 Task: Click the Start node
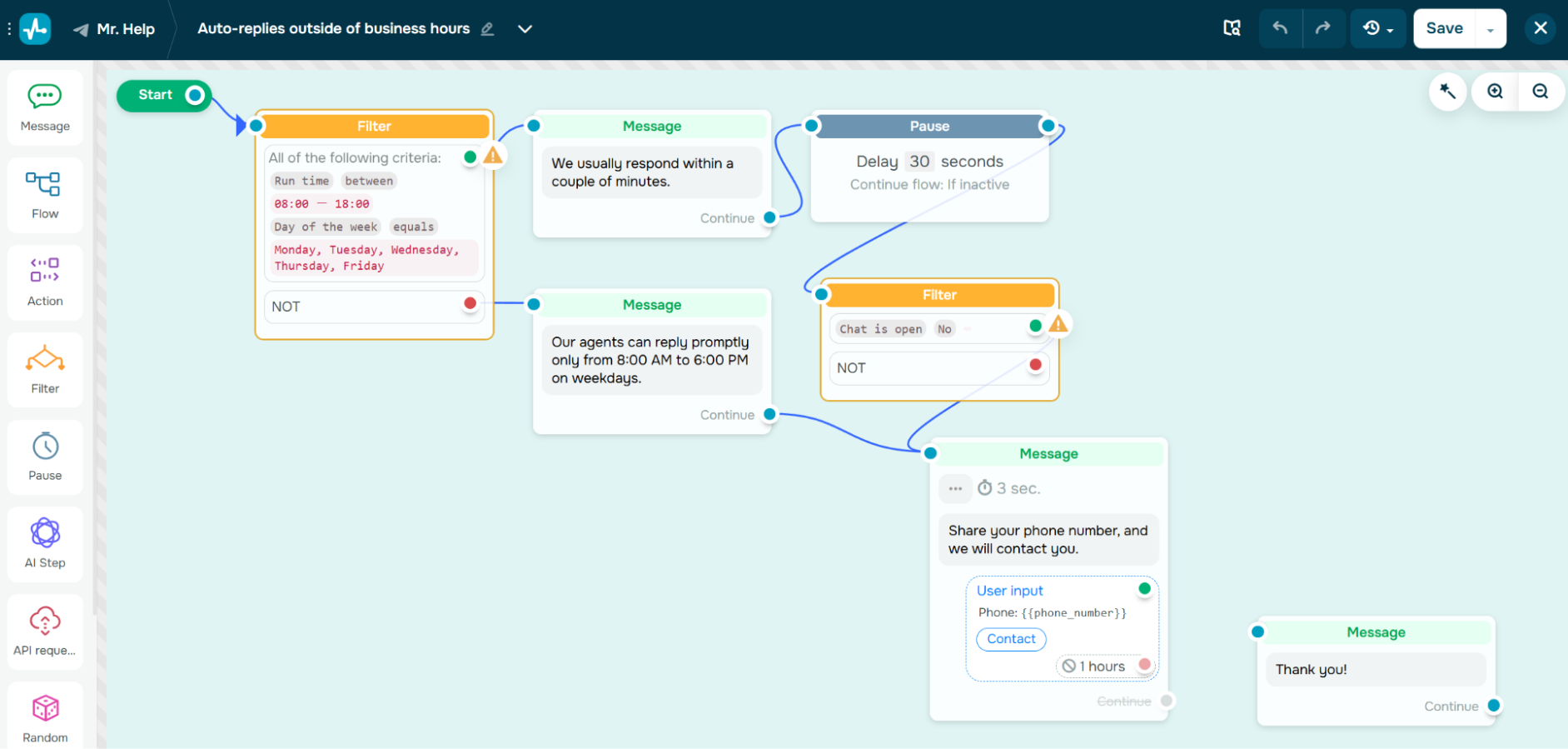(x=157, y=95)
